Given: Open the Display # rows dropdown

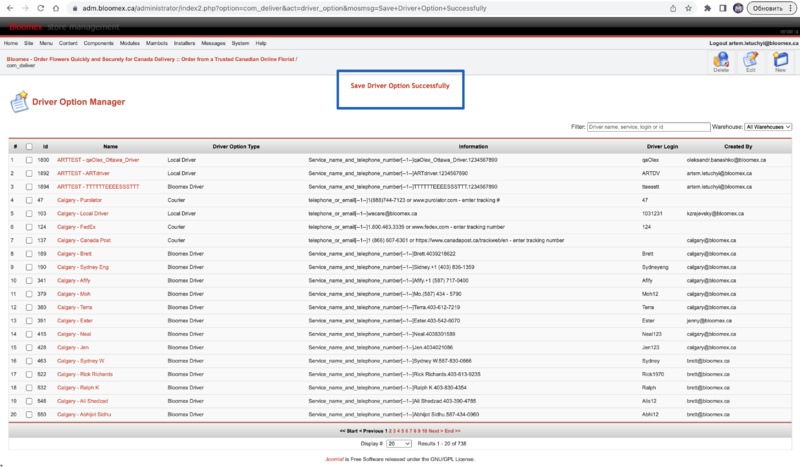Looking at the screenshot, I should coord(398,444).
